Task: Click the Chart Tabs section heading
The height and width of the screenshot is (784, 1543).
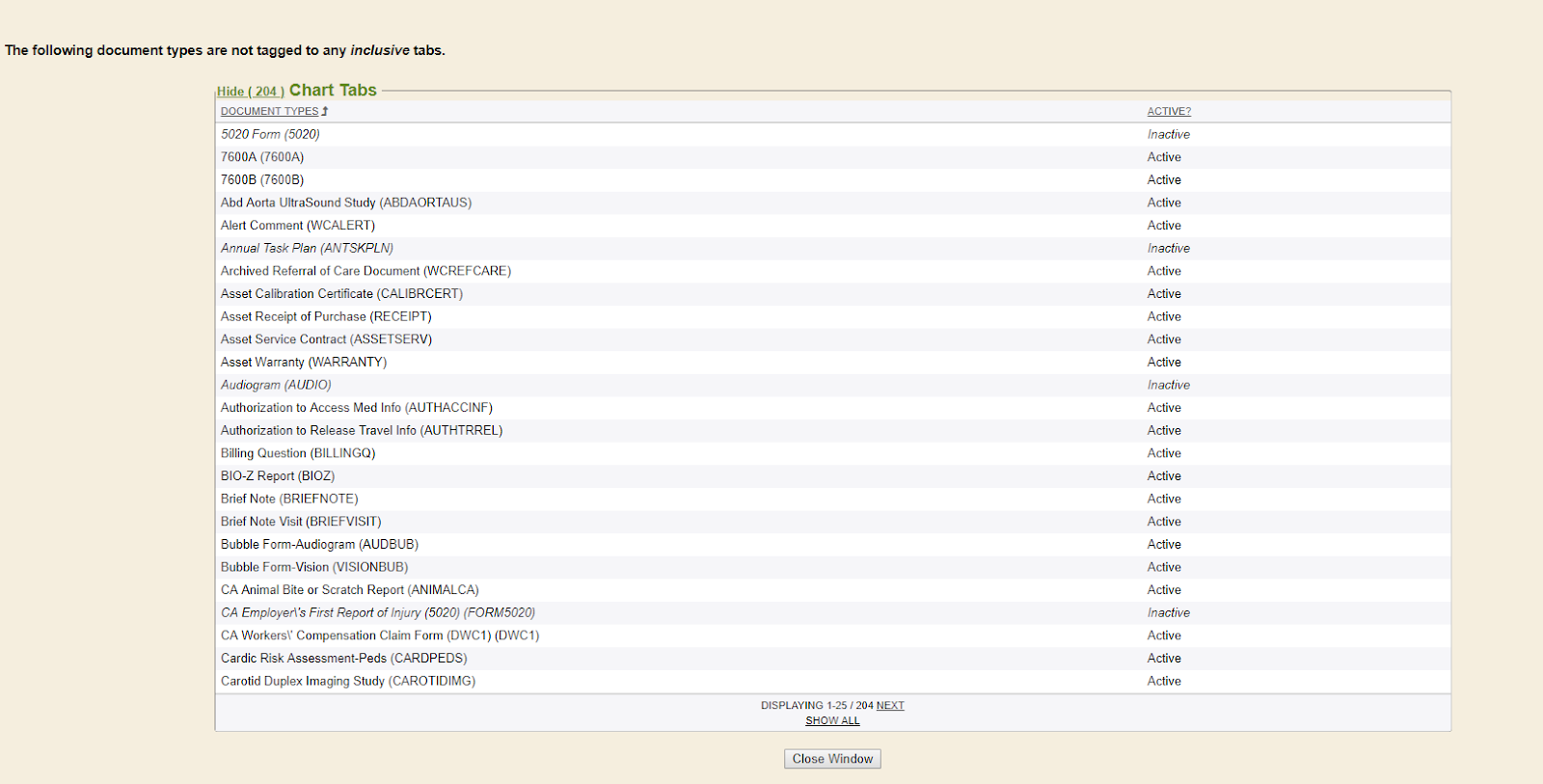Action: (333, 91)
